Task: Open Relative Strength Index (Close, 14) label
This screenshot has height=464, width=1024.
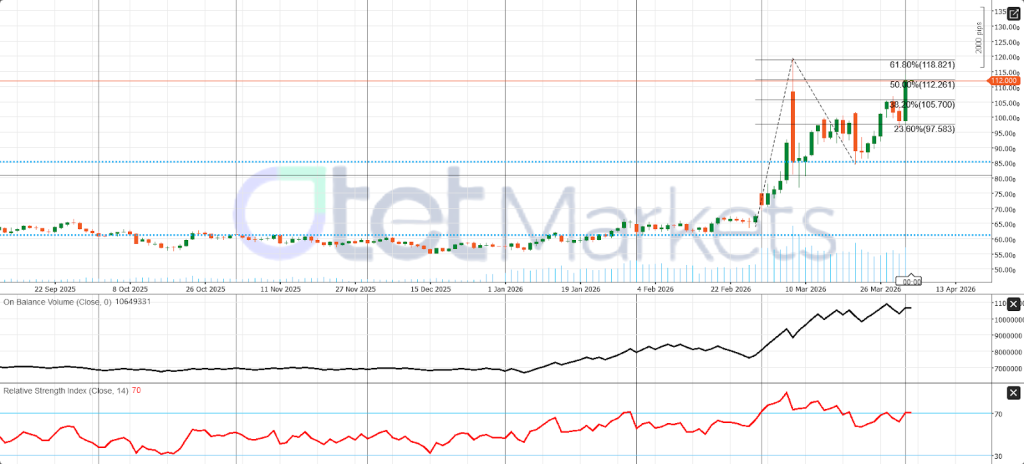Action: [x=63, y=389]
